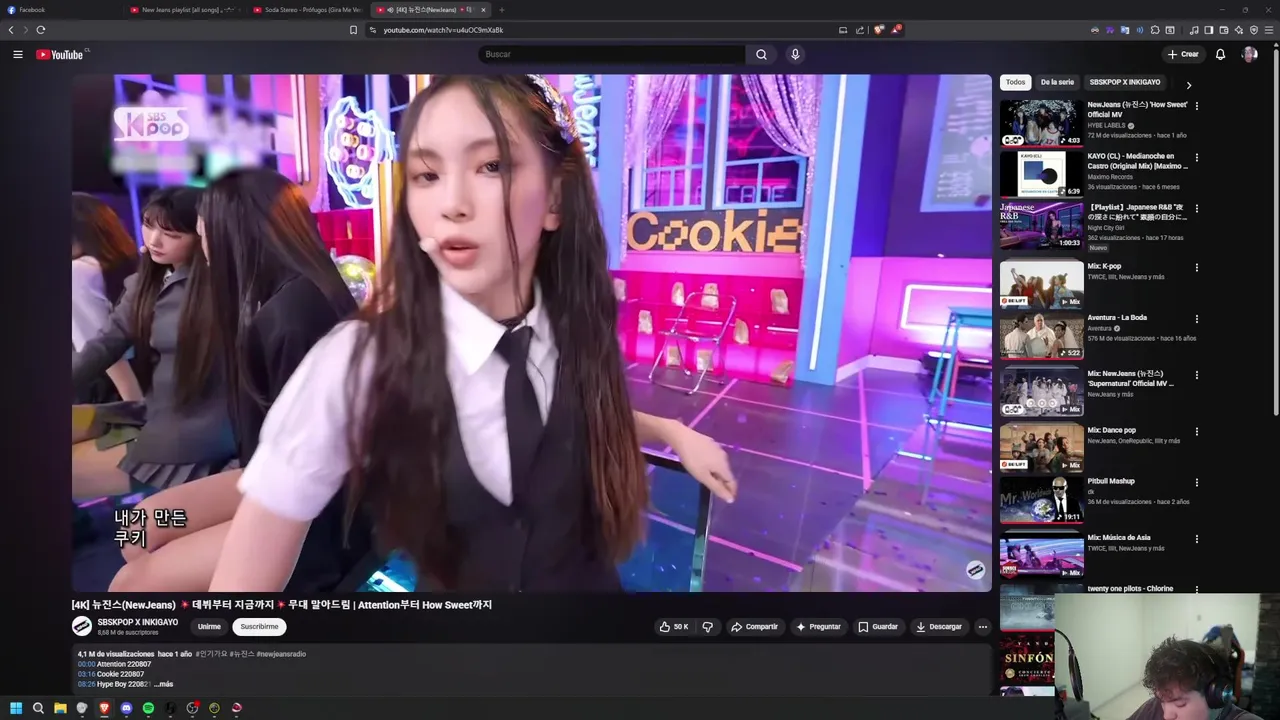The image size is (1280, 720).
Task: Open the Mix: K-pop thumbnail
Action: point(1041,284)
